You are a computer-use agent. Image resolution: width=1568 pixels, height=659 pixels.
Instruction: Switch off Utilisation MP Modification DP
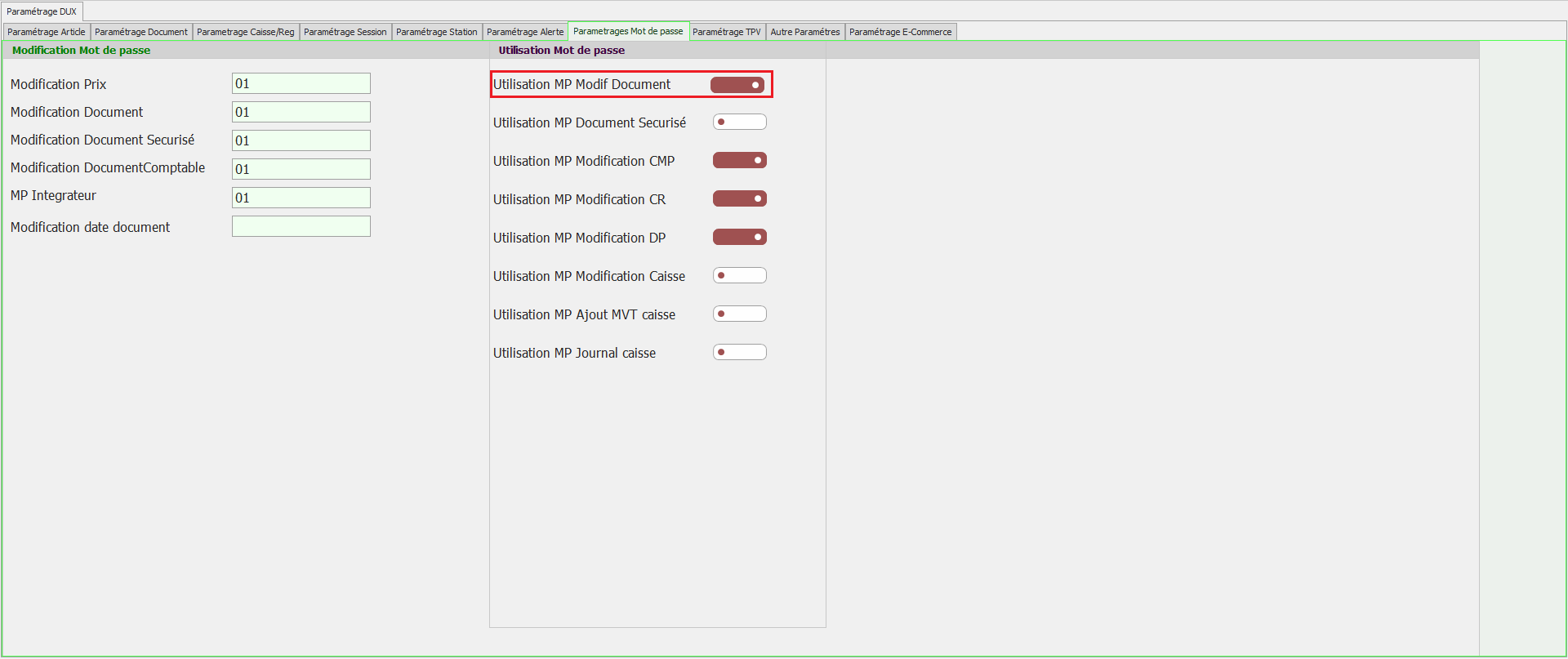tap(740, 238)
